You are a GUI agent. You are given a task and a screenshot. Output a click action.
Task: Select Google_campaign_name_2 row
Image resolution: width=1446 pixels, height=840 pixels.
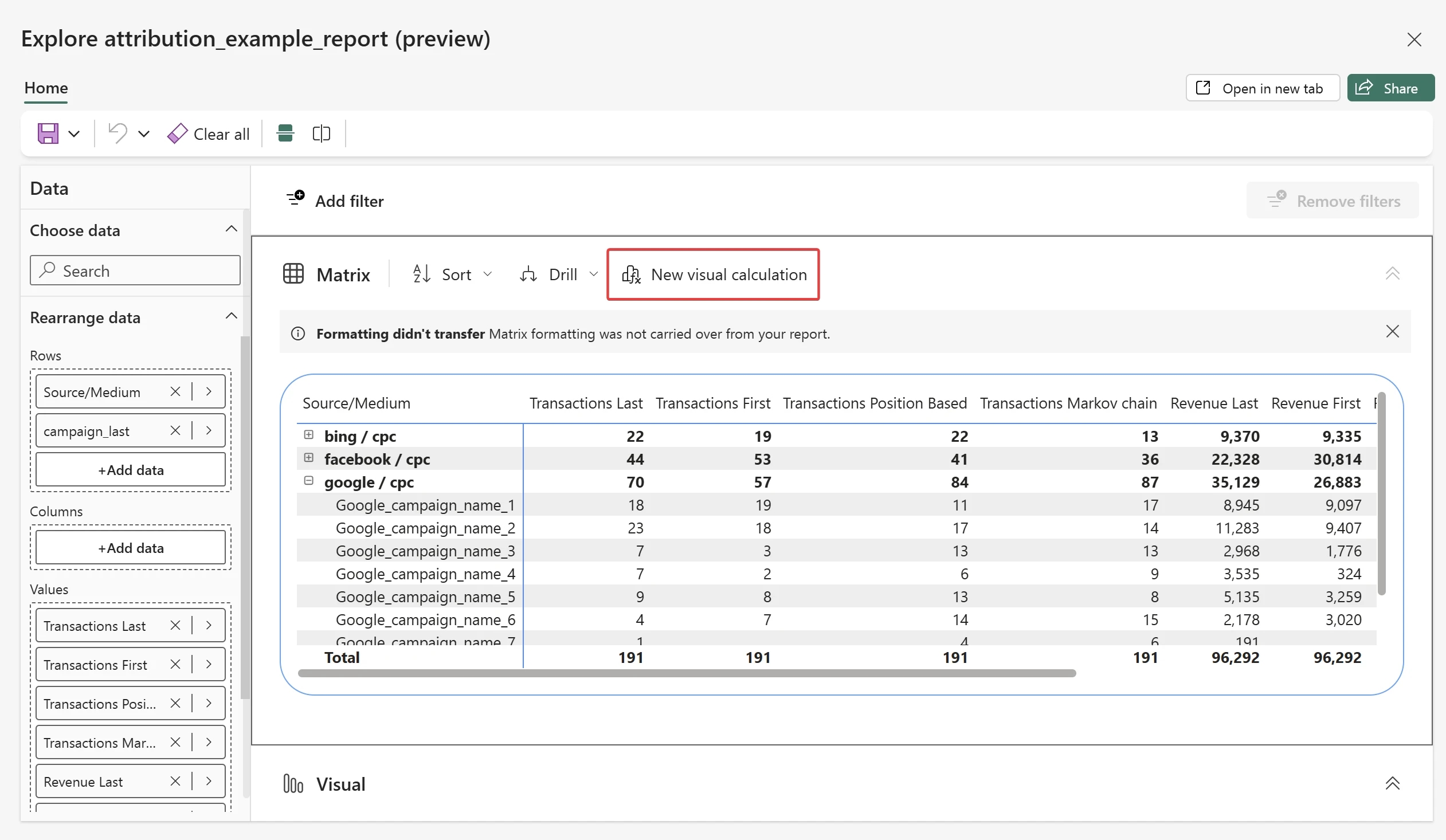click(x=836, y=528)
